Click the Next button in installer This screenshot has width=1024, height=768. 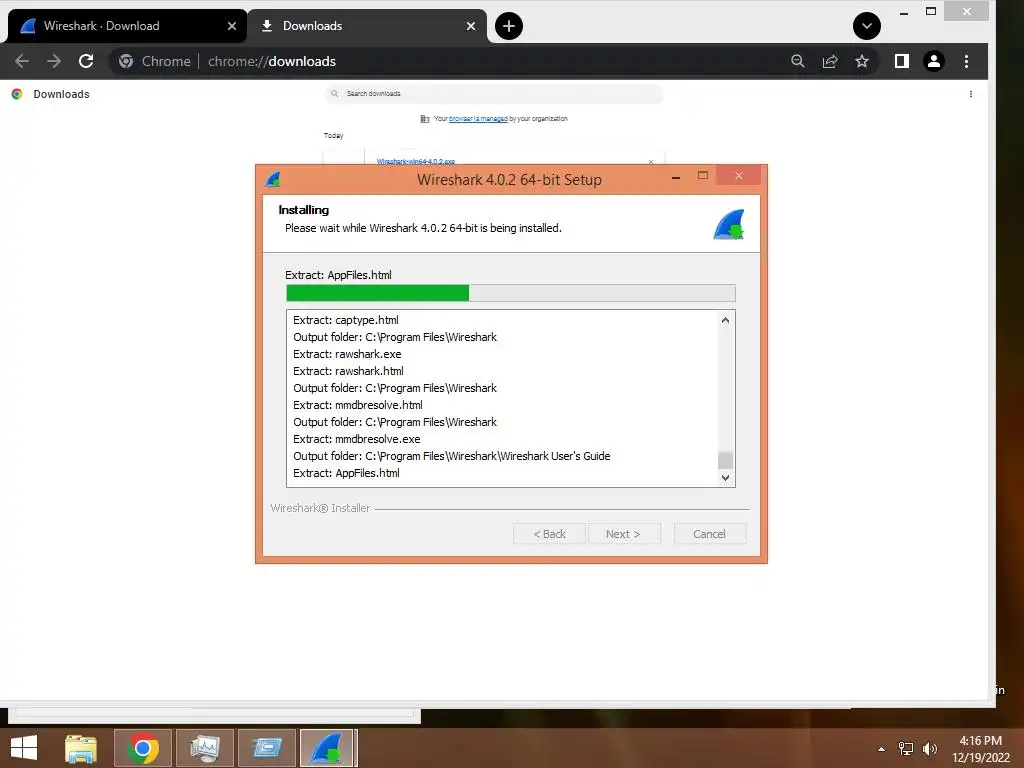coord(624,534)
